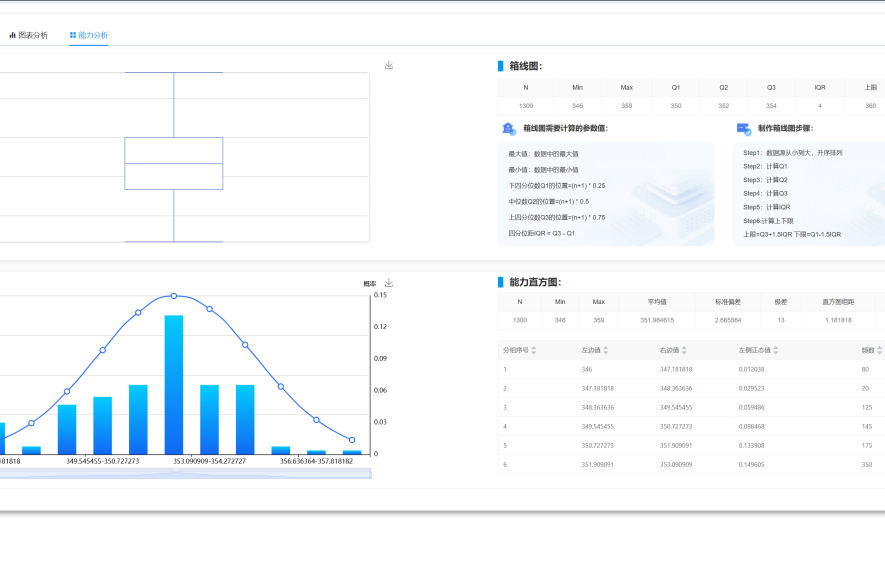Click the range value 13
The image size is (885, 588).
coord(781,320)
